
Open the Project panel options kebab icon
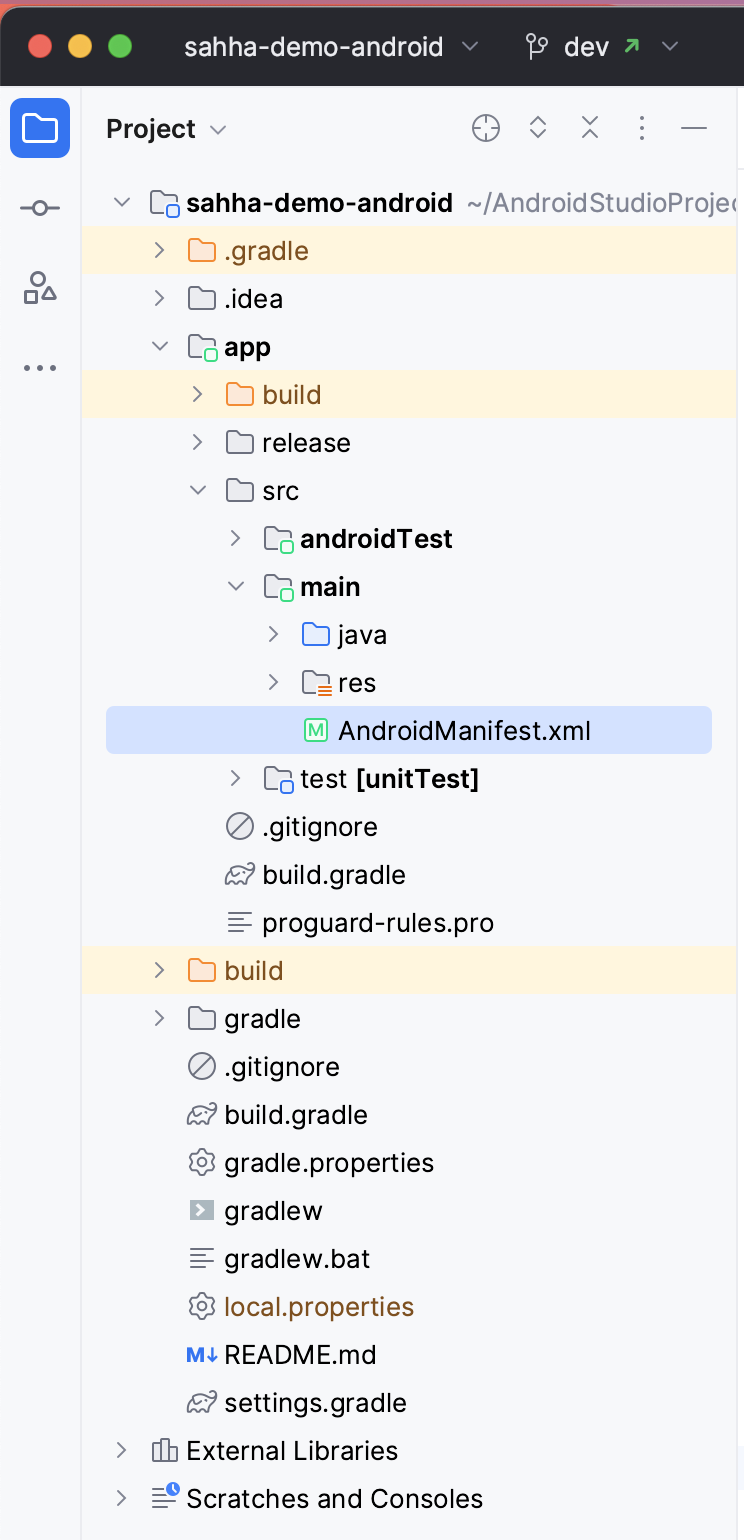pos(641,128)
